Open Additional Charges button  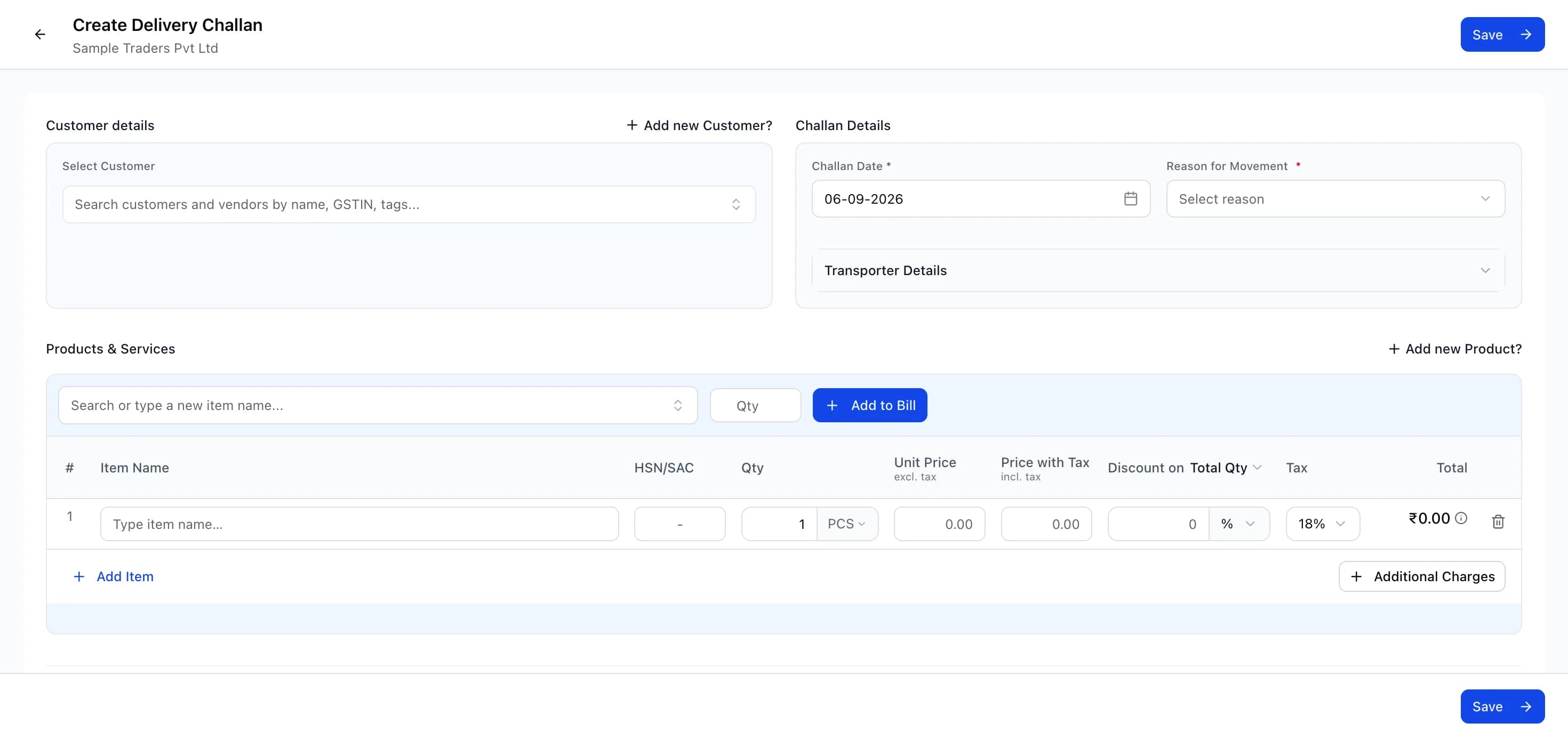pos(1422,576)
